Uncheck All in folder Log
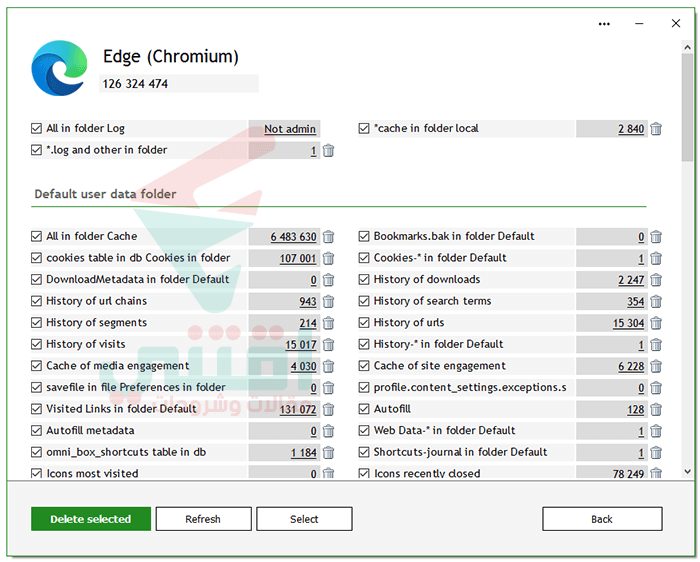700x562 pixels. 36,129
